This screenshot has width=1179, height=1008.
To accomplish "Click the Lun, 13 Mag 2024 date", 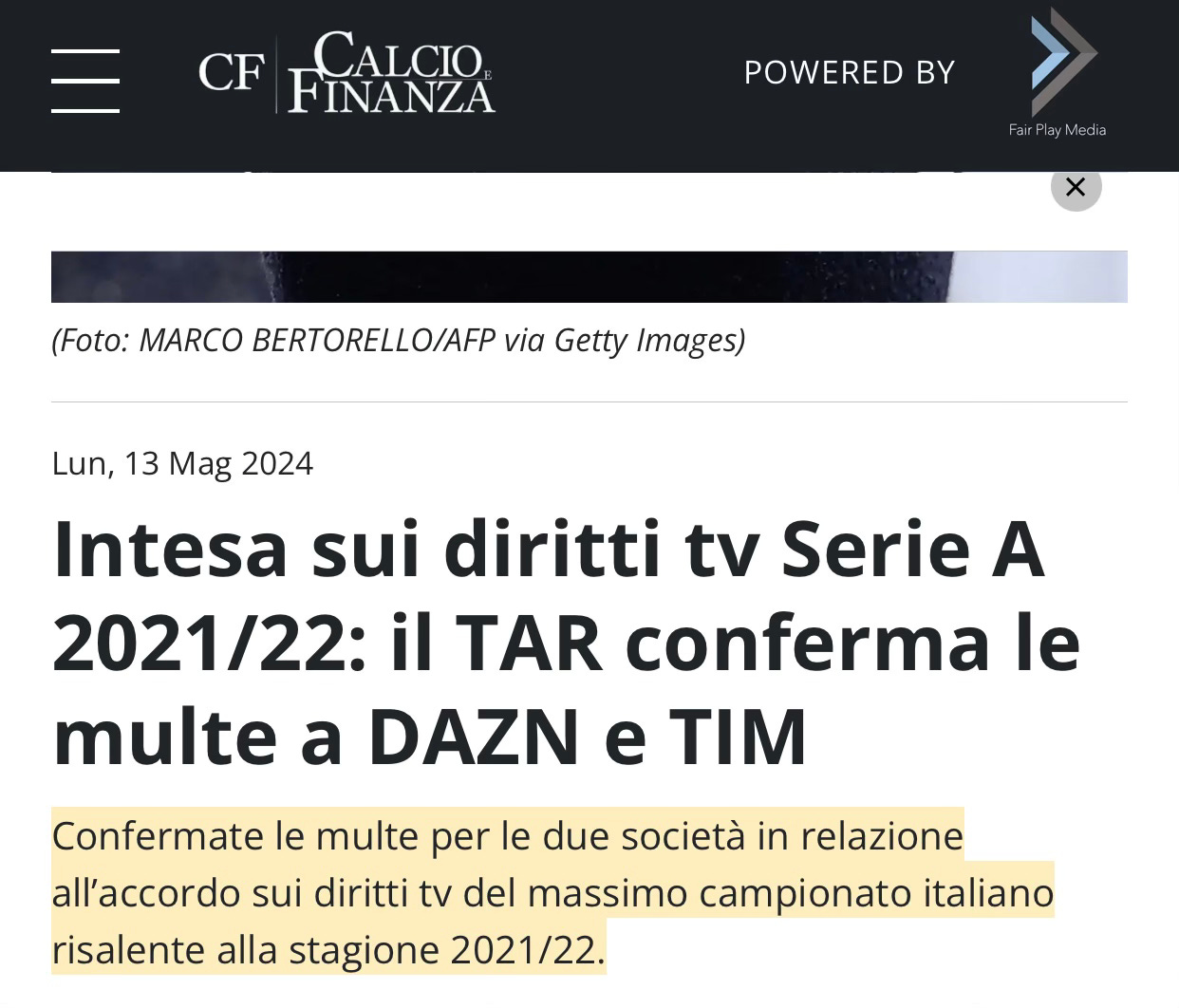I will [182, 463].
